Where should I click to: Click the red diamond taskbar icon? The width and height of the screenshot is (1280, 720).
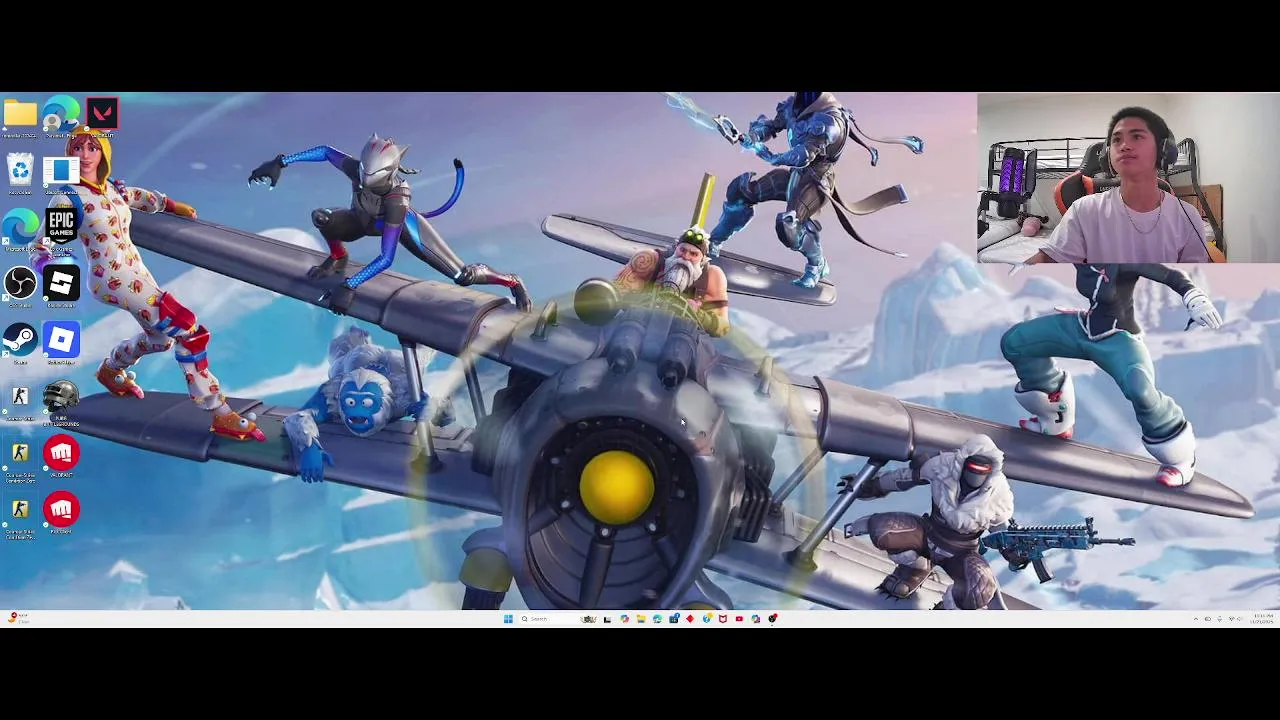click(690, 619)
